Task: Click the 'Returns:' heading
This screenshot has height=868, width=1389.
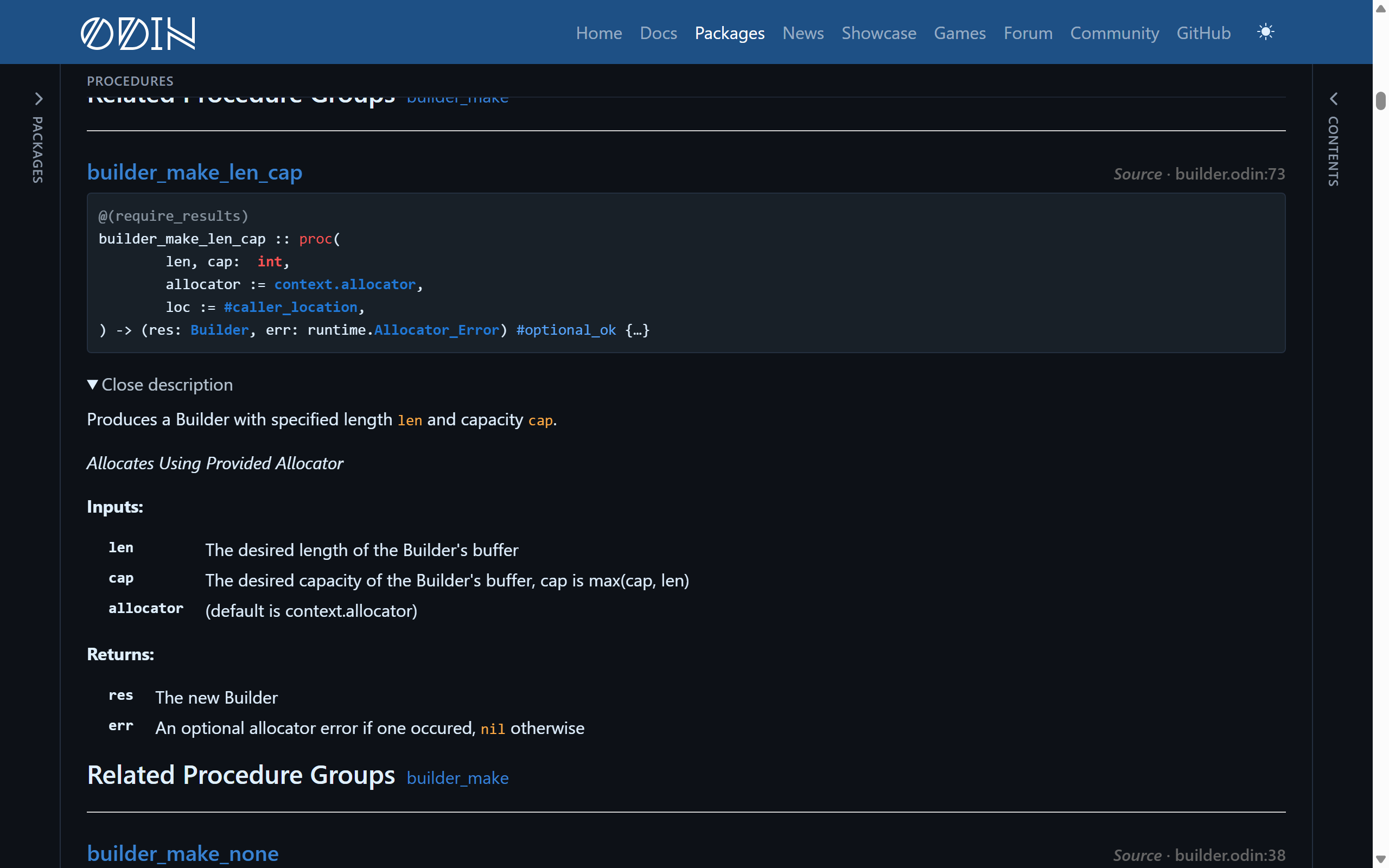Action: click(120, 654)
